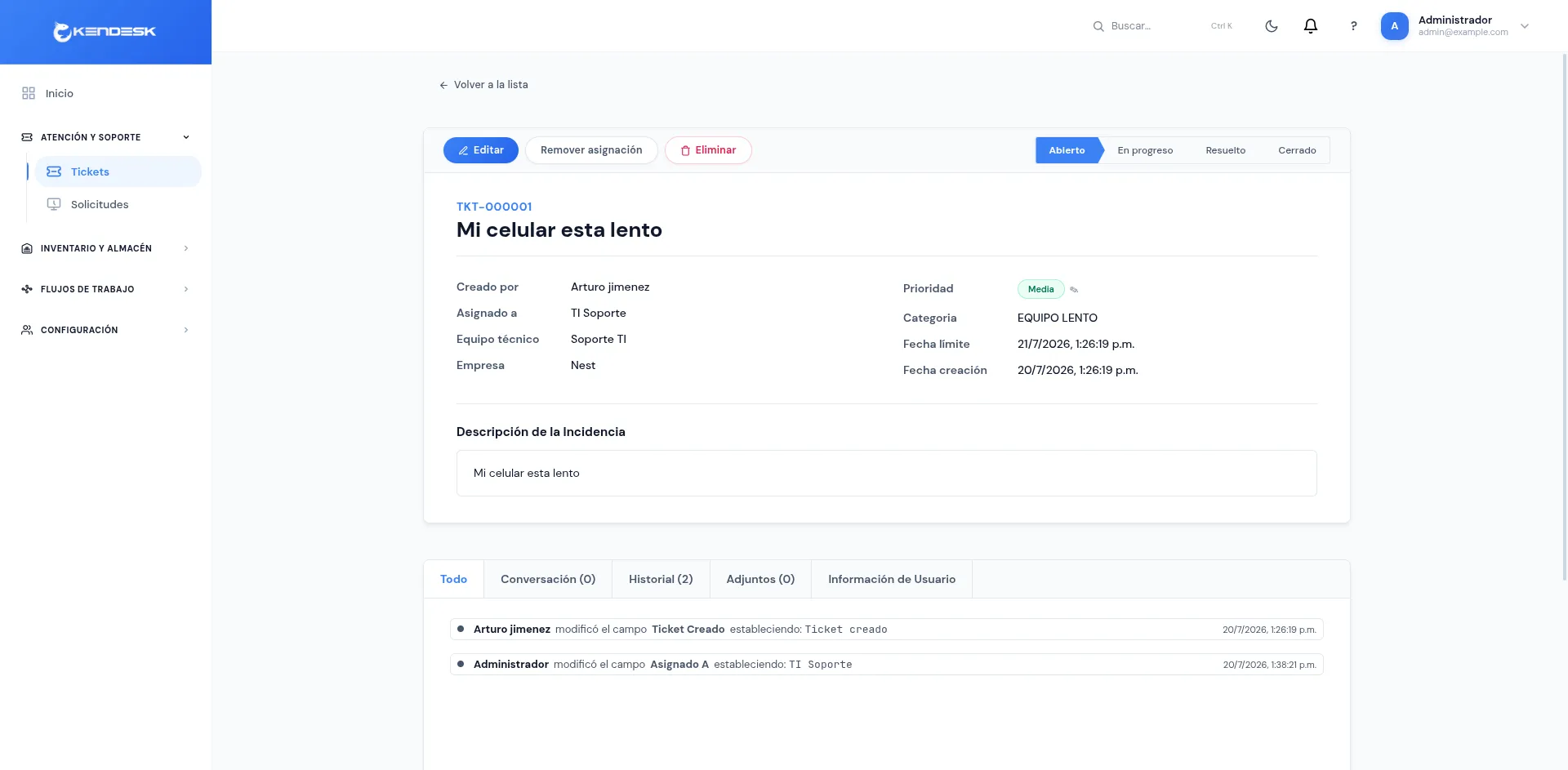Image resolution: width=1568 pixels, height=770 pixels.
Task: Click the admin@example.com email text
Action: point(1463,33)
